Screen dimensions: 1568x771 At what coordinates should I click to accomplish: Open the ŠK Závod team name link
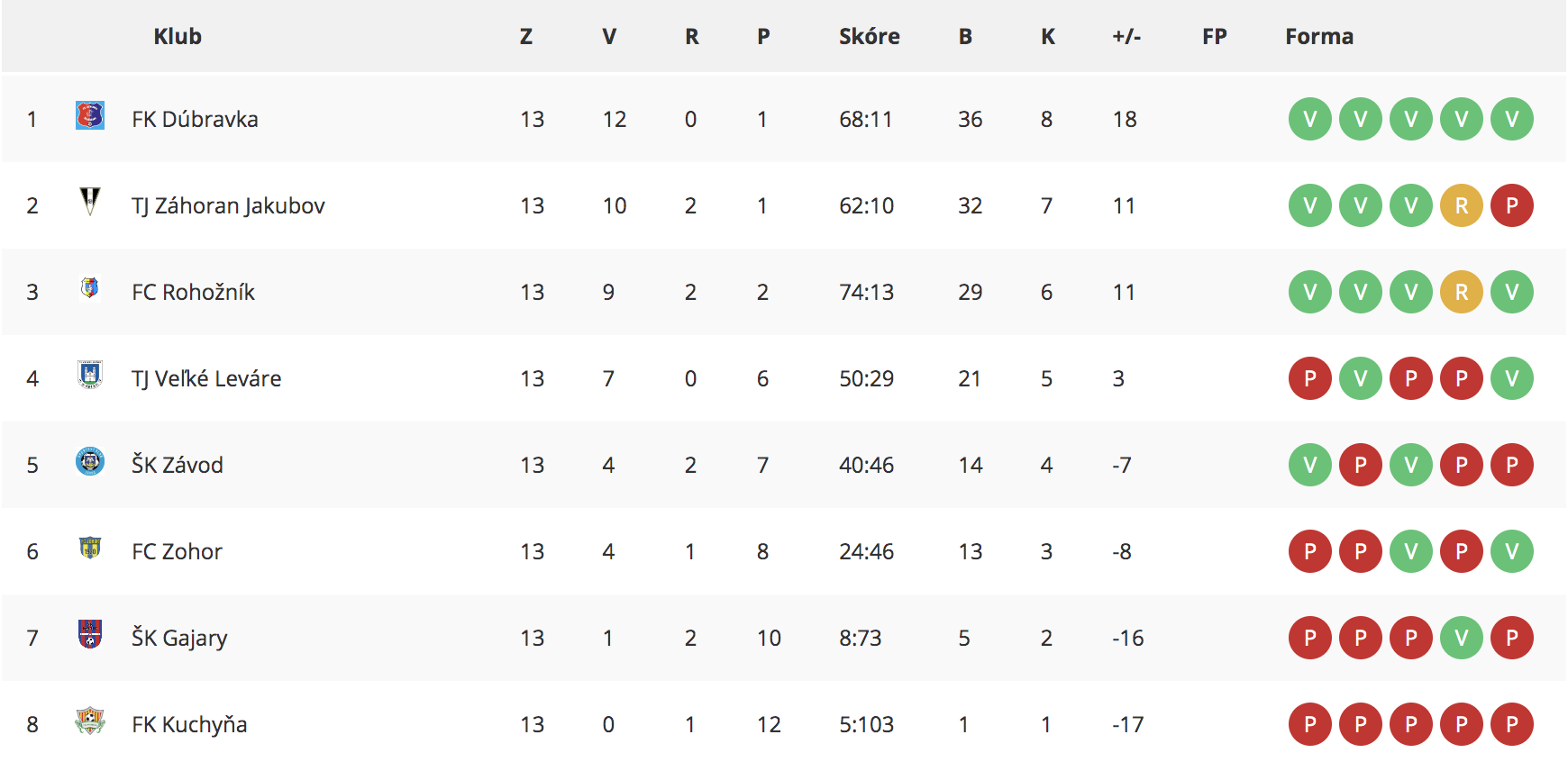tap(178, 465)
